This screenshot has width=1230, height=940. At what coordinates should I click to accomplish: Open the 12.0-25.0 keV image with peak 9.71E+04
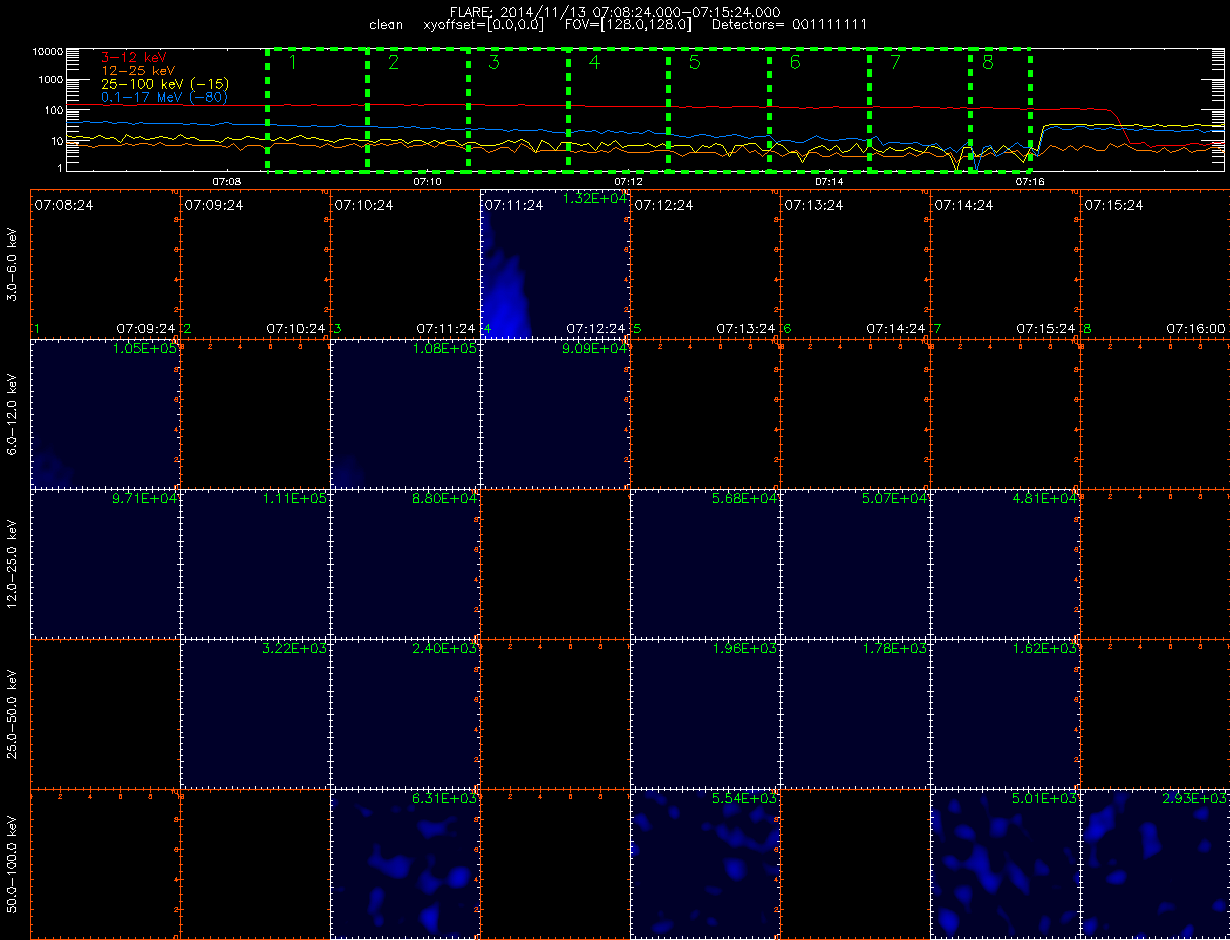tap(105, 564)
